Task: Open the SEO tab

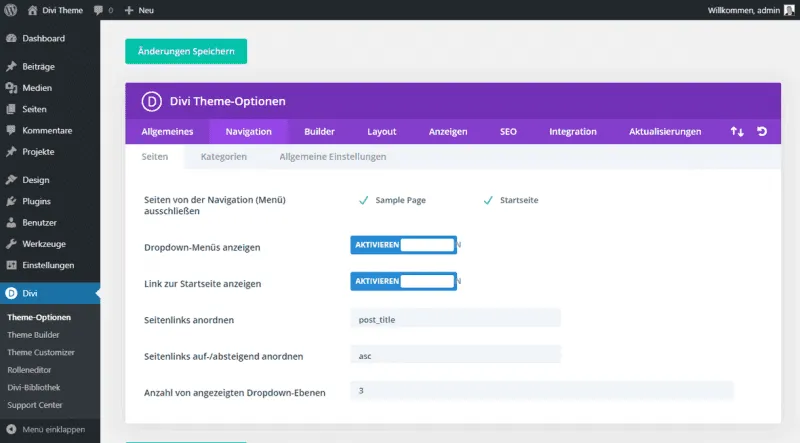Action: pyautogui.click(x=508, y=132)
